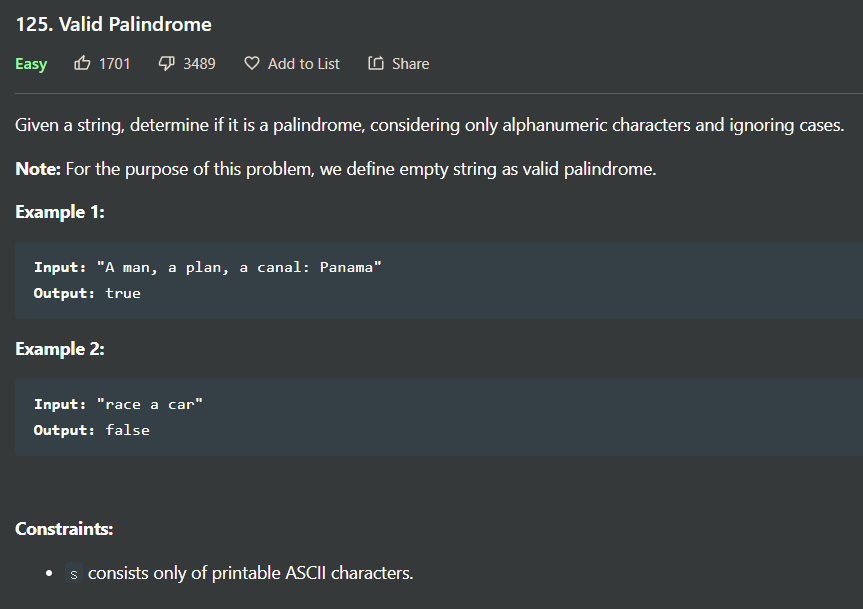Image resolution: width=863 pixels, height=609 pixels.
Task: Click the Example 2 output value false
Action: click(127, 430)
